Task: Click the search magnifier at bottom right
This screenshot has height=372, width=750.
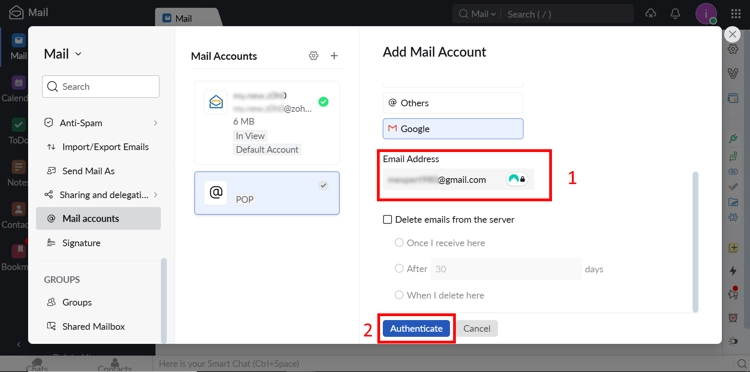Action: click(x=741, y=365)
